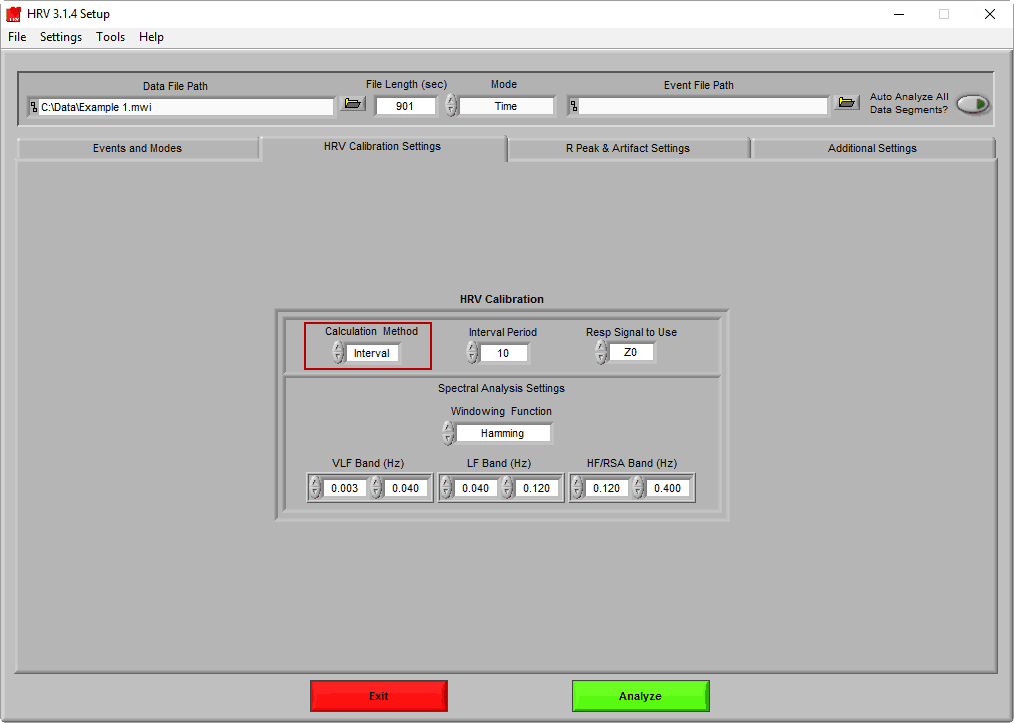
Task: Open the Mode selector showing Time
Action: pyautogui.click(x=506, y=106)
